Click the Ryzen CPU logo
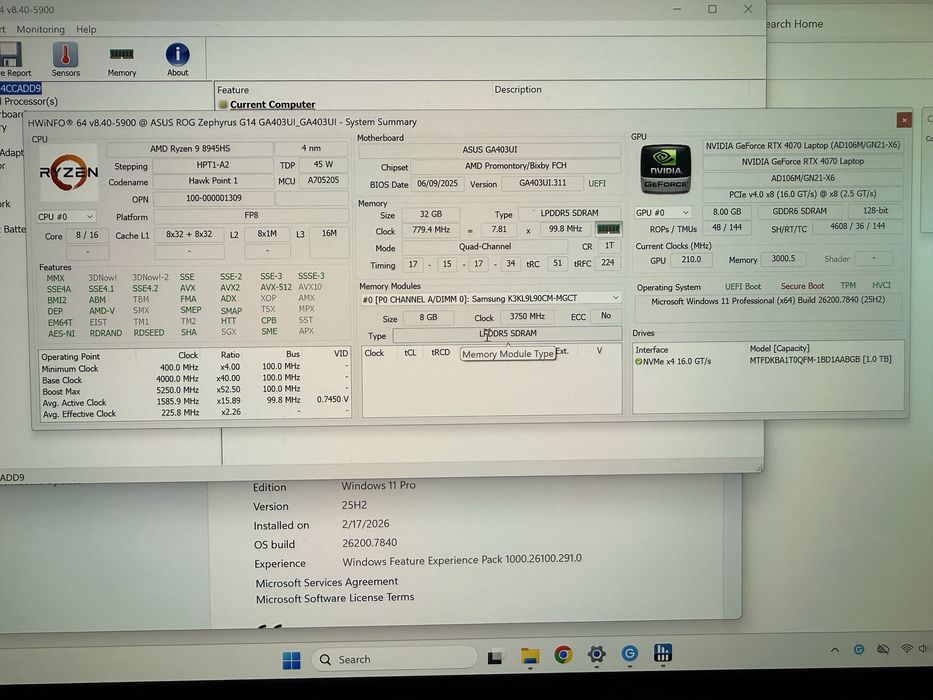Image resolution: width=933 pixels, height=700 pixels. (x=68, y=173)
